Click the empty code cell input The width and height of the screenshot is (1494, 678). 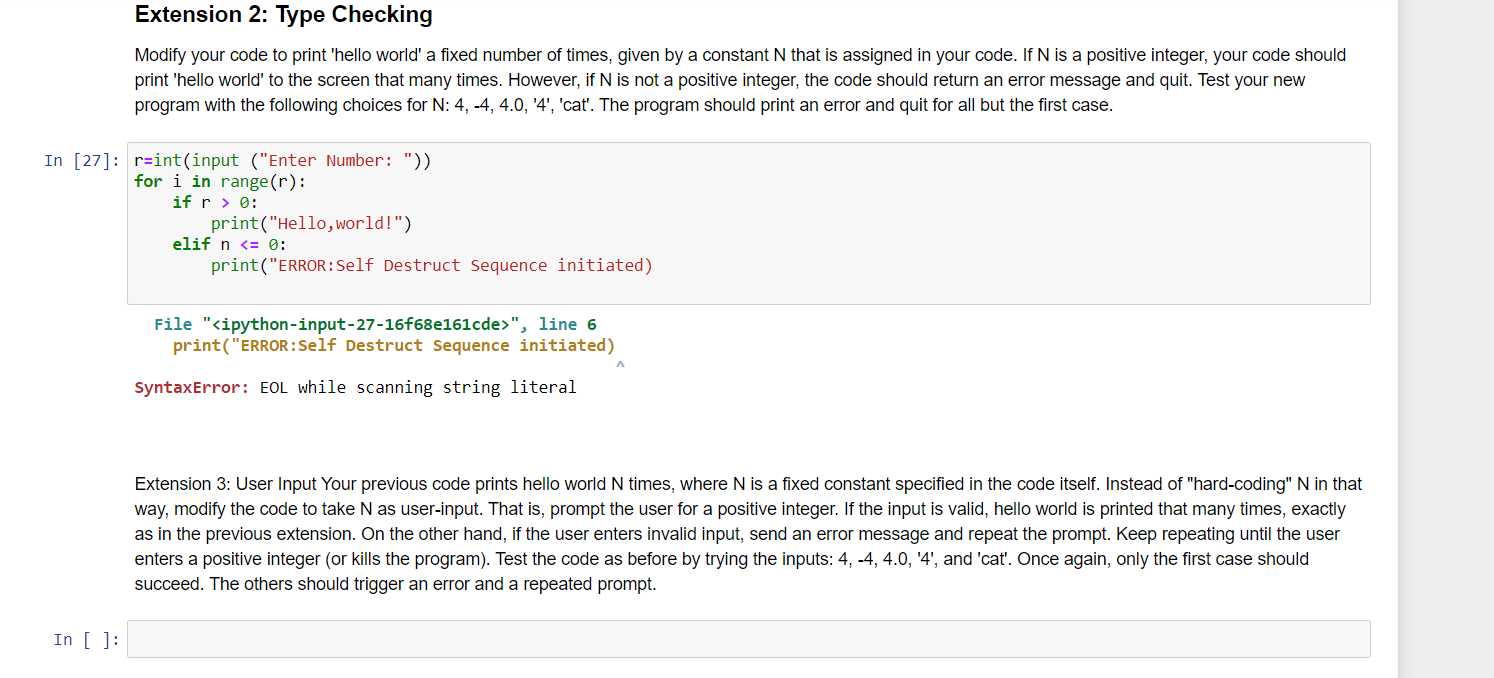point(748,639)
